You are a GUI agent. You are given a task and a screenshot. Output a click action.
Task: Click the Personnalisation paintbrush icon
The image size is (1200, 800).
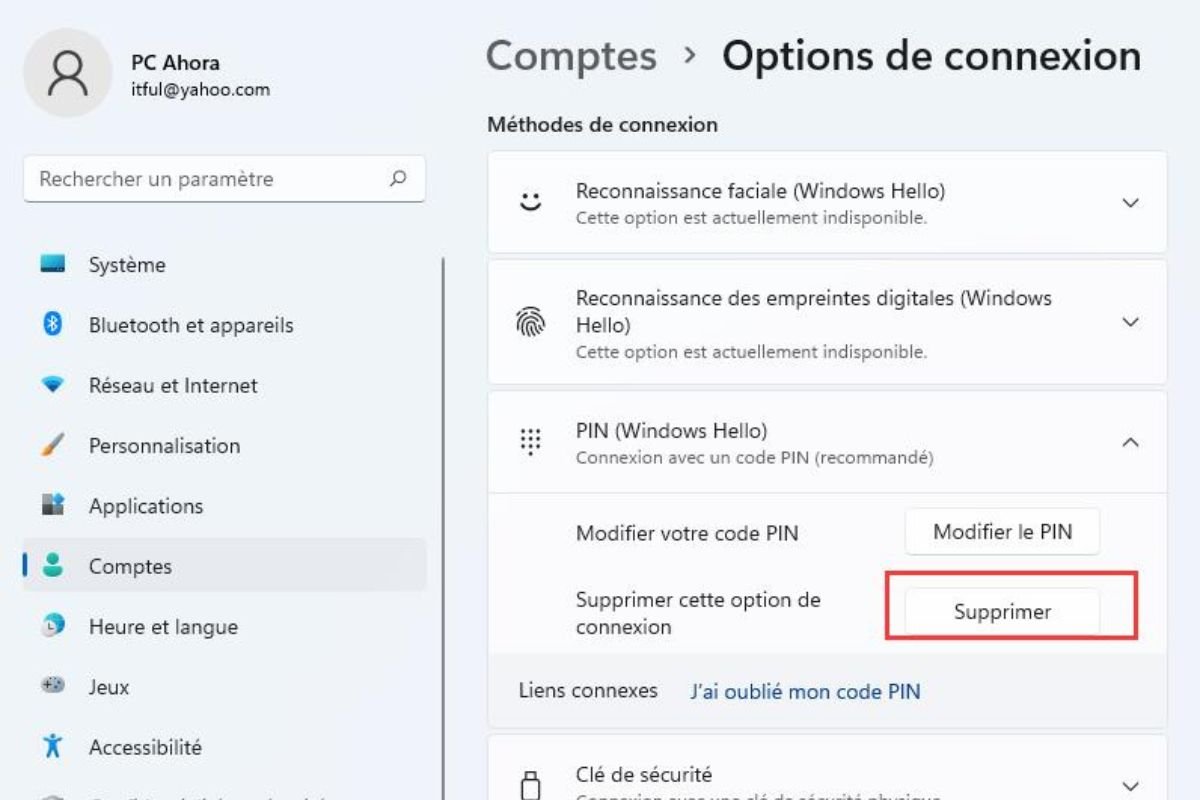(53, 446)
